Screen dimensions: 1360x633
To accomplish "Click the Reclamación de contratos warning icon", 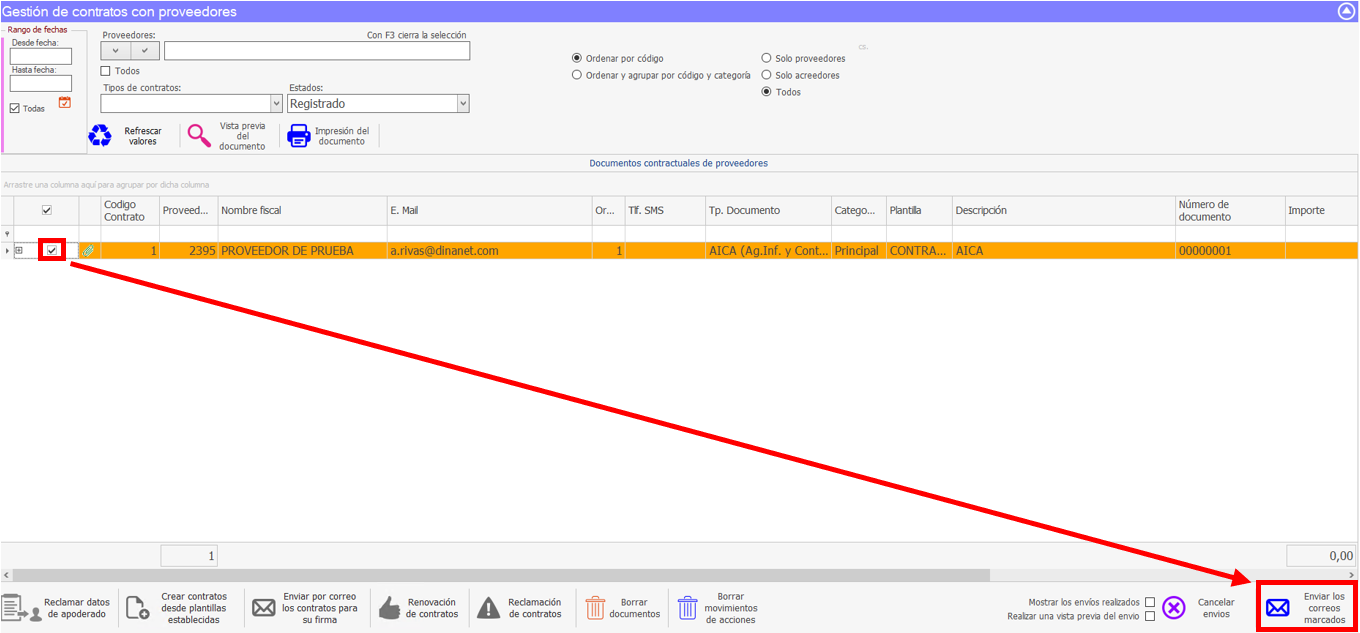I will click(x=488, y=608).
